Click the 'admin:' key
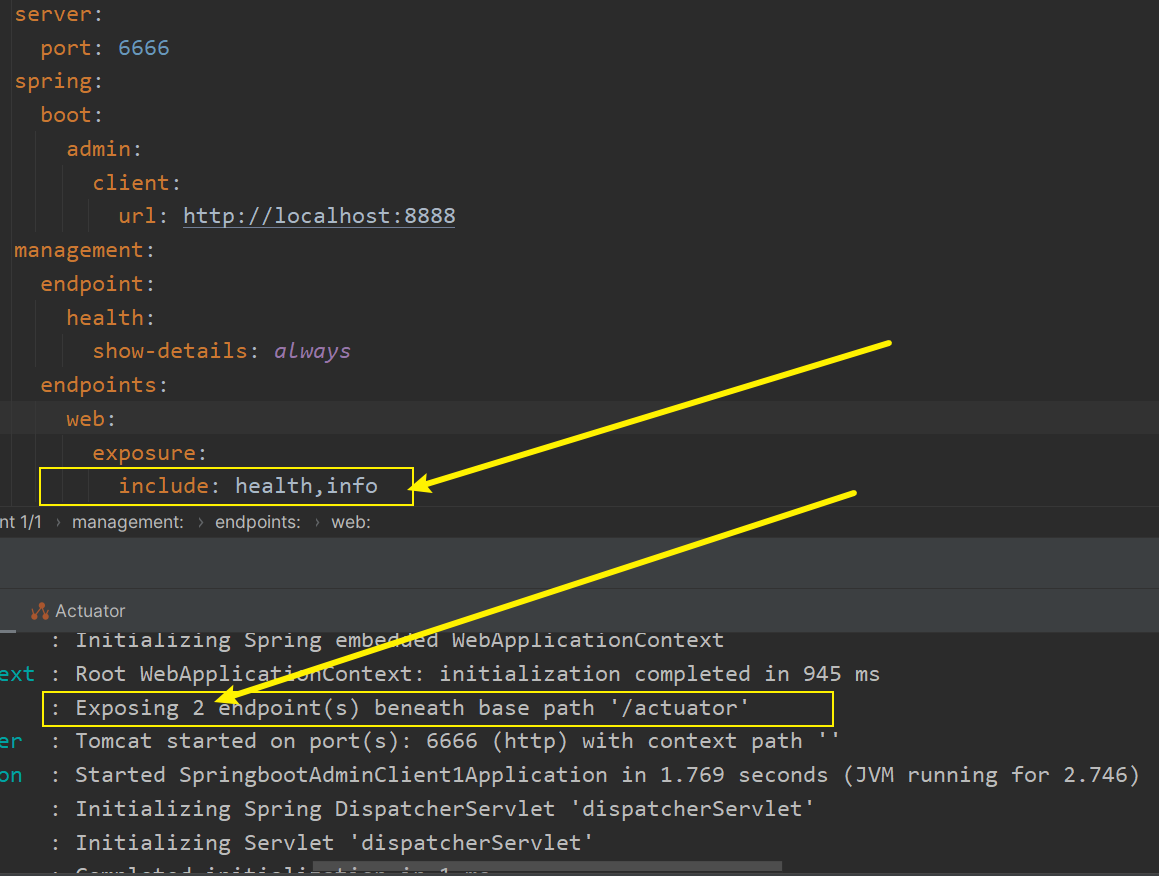This screenshot has height=876, width=1159. coord(103,149)
